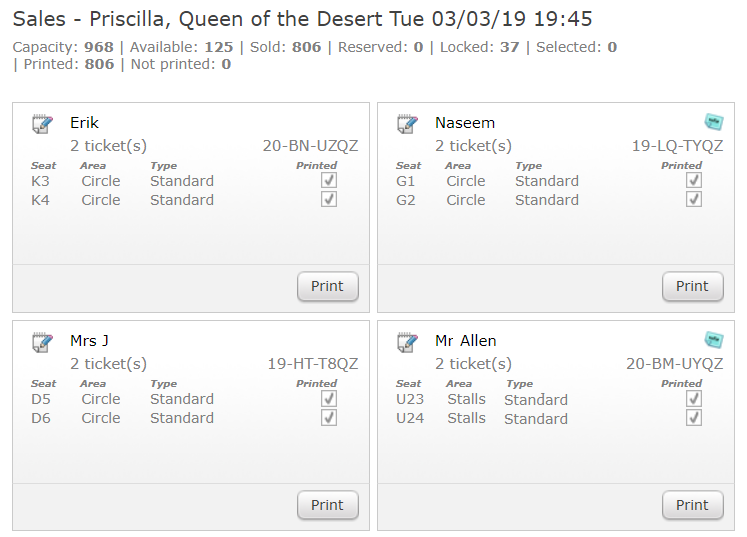Toggle the Printed checkbox for seat U24
The height and width of the screenshot is (537, 747).
(694, 417)
